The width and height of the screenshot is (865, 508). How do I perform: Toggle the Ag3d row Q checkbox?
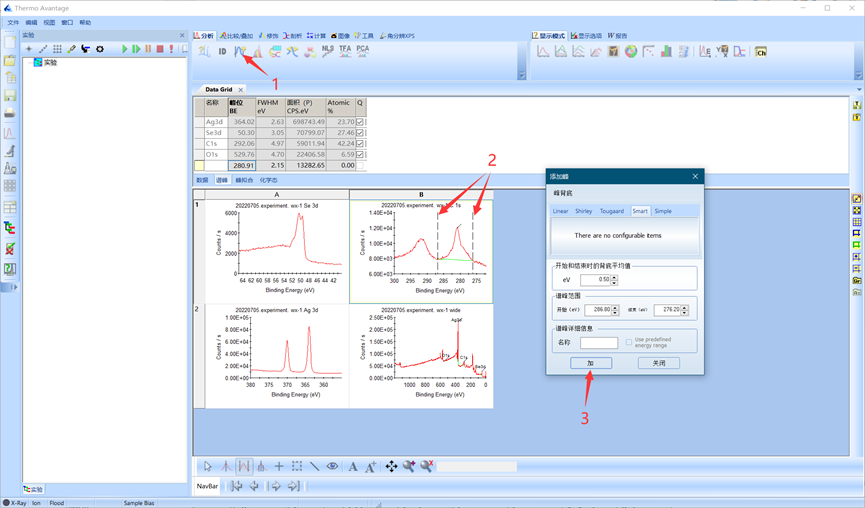360,122
